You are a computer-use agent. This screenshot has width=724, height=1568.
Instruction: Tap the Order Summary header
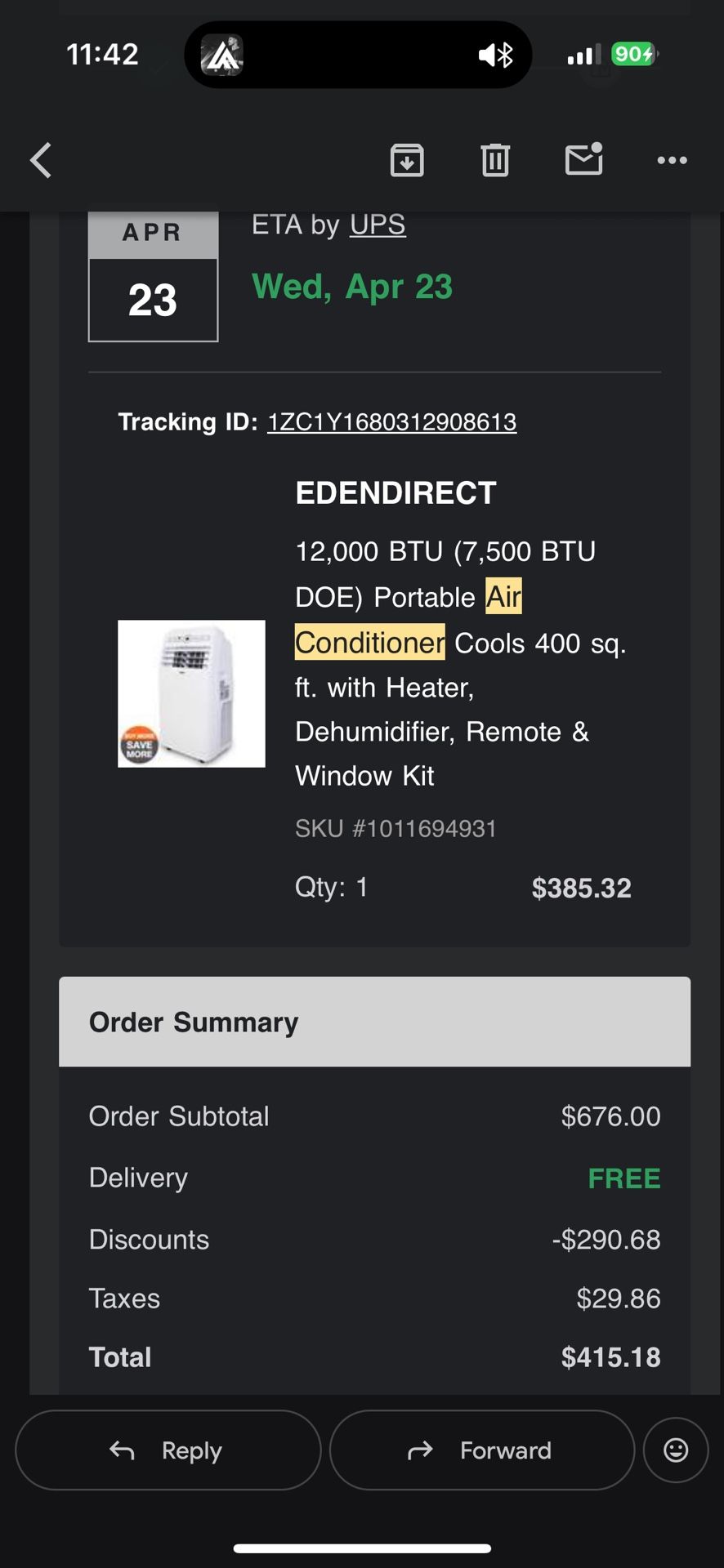(x=374, y=1022)
